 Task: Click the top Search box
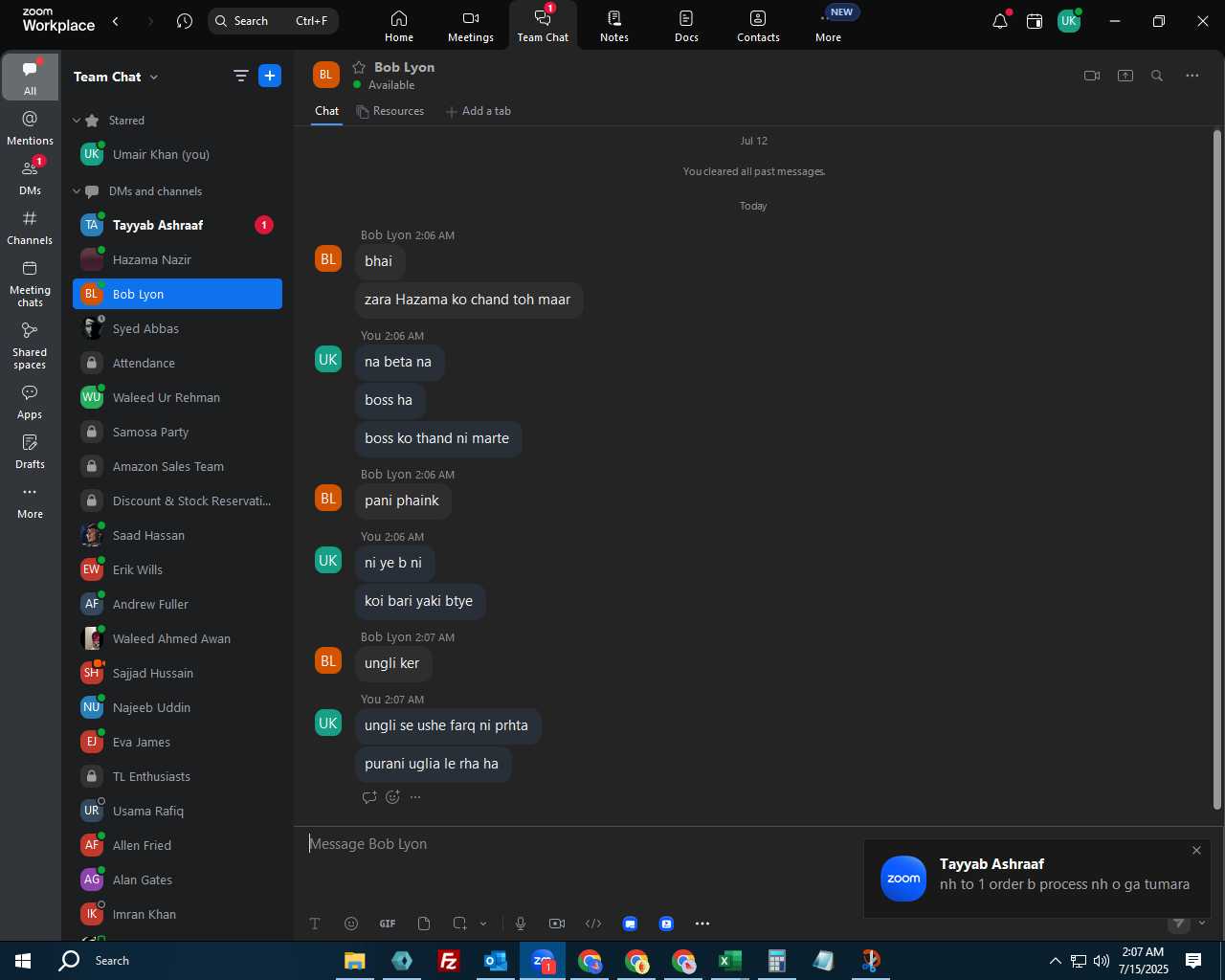pos(273,21)
